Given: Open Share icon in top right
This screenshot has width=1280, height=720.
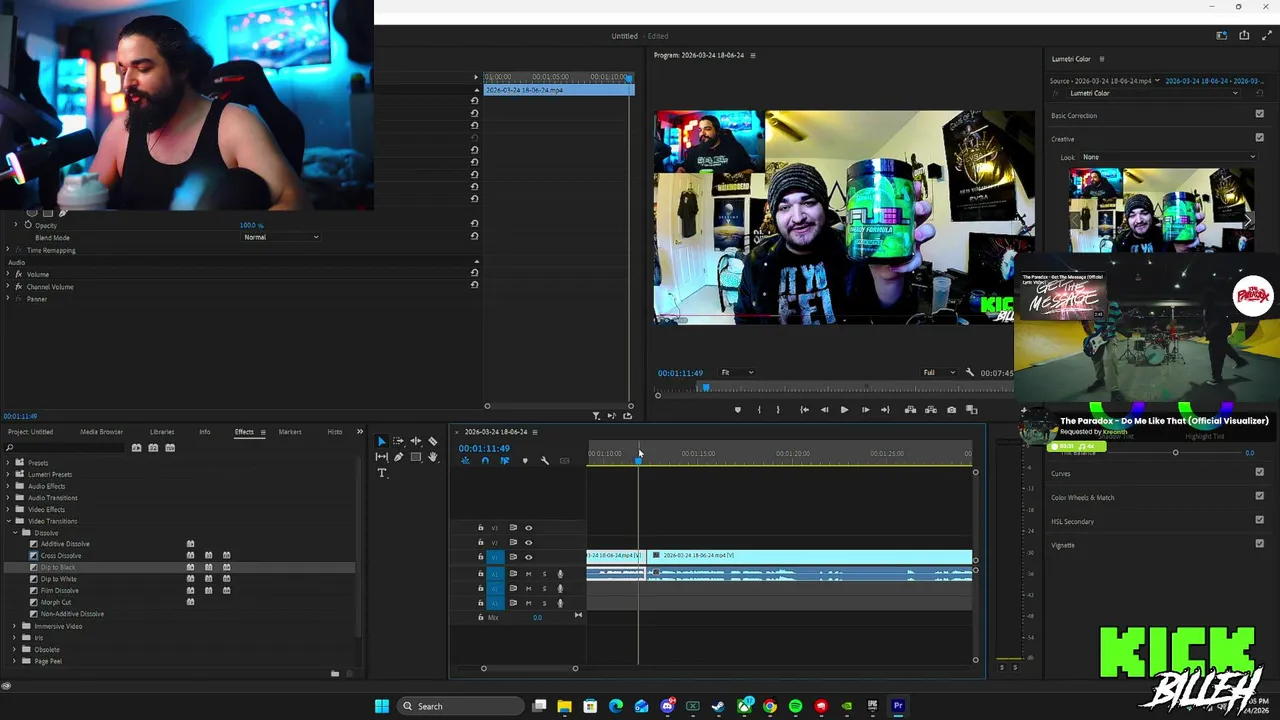Looking at the screenshot, I should point(1244,36).
